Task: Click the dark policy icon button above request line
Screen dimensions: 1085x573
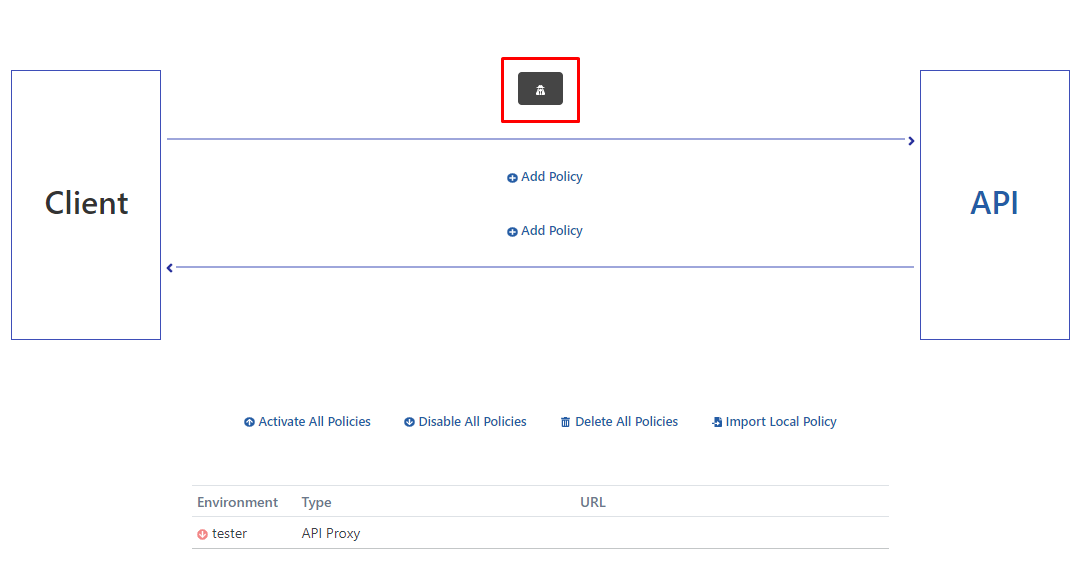Action: click(540, 89)
